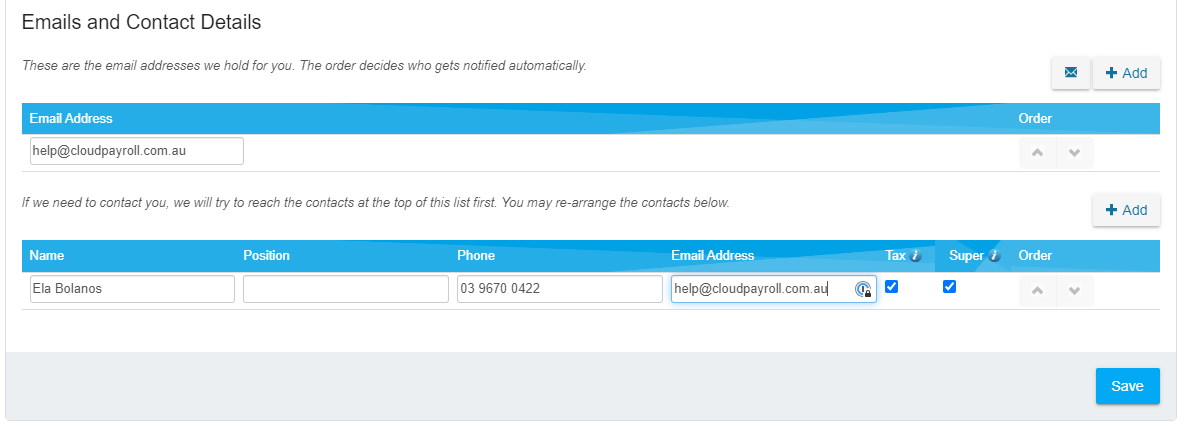Click the Name field containing Ela Bolanos

click(133, 289)
